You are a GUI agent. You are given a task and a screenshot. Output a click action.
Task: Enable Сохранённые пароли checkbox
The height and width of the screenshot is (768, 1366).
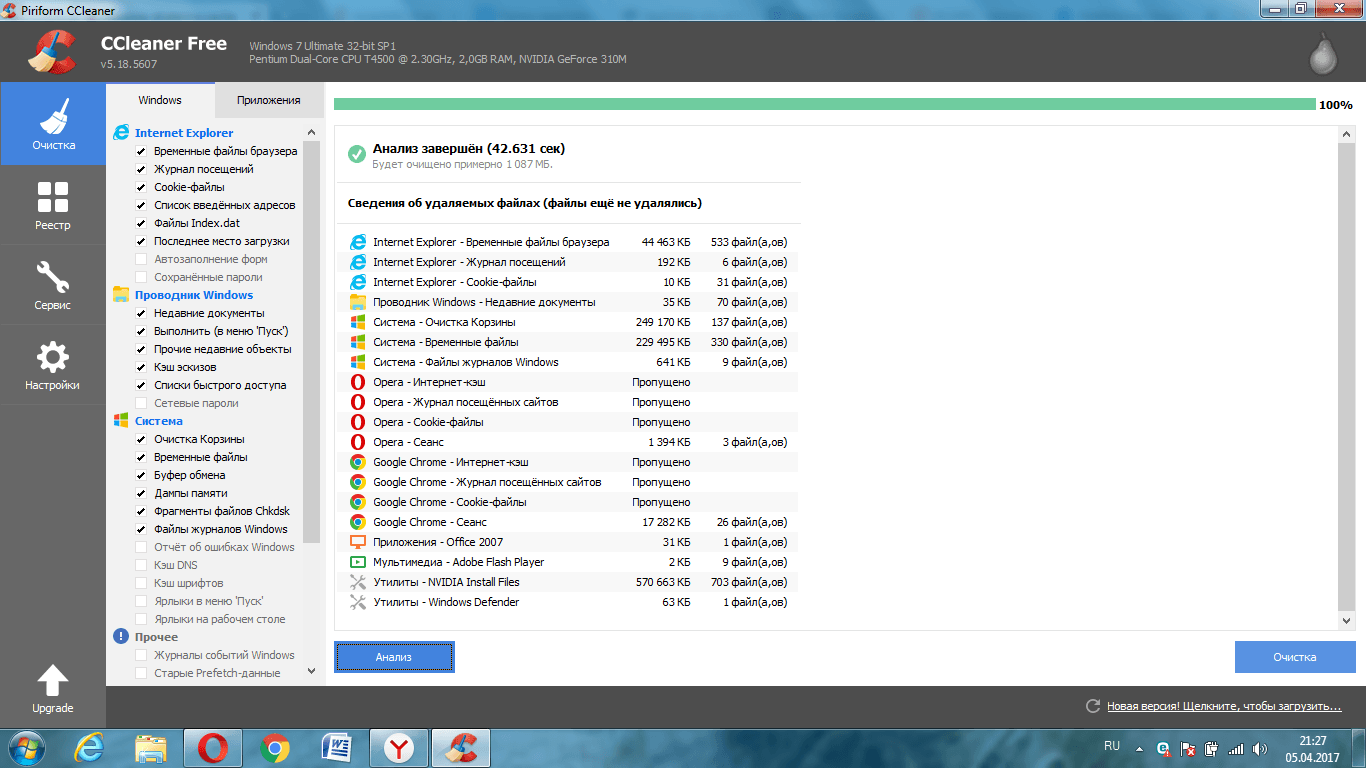tap(142, 277)
